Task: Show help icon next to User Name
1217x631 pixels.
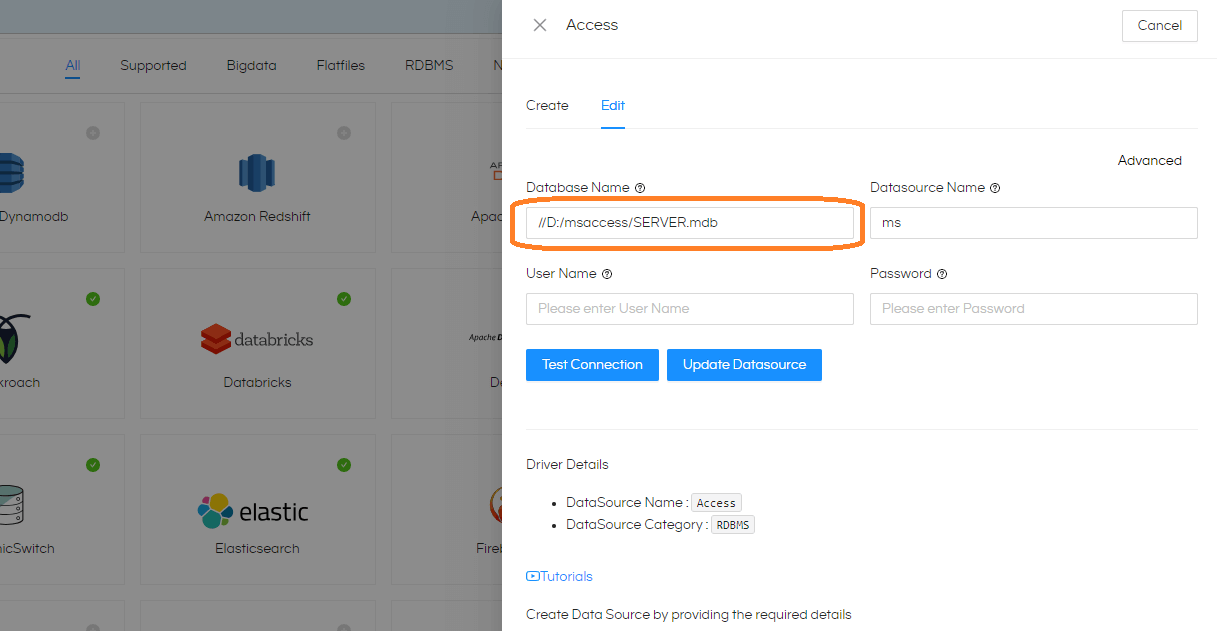Action: click(607, 274)
